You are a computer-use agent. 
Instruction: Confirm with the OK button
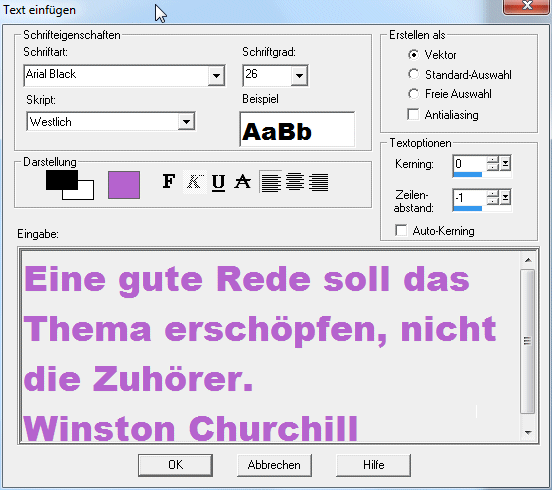tap(175, 465)
